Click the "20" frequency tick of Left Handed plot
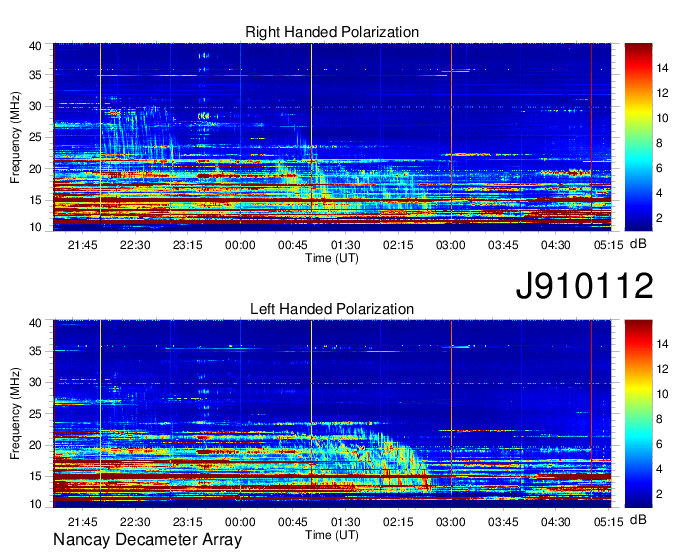 [x=35, y=445]
